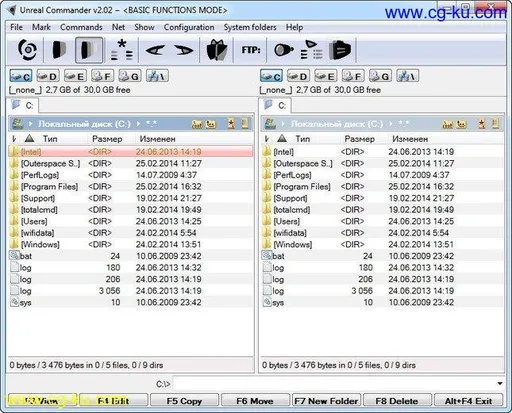The image size is (512, 413).
Task: Open the System folders menu
Action: (250, 27)
